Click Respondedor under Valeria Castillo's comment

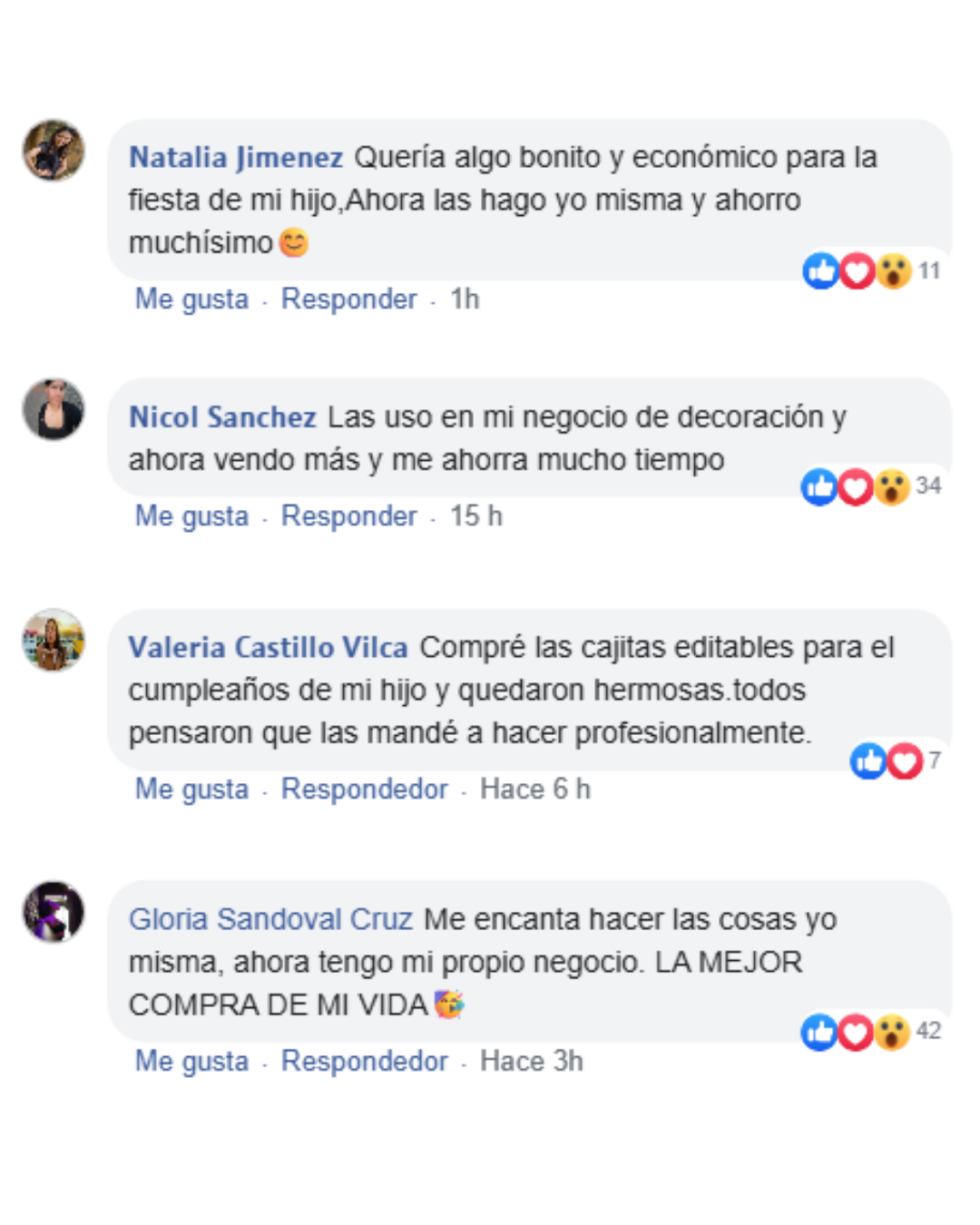pyautogui.click(x=365, y=789)
